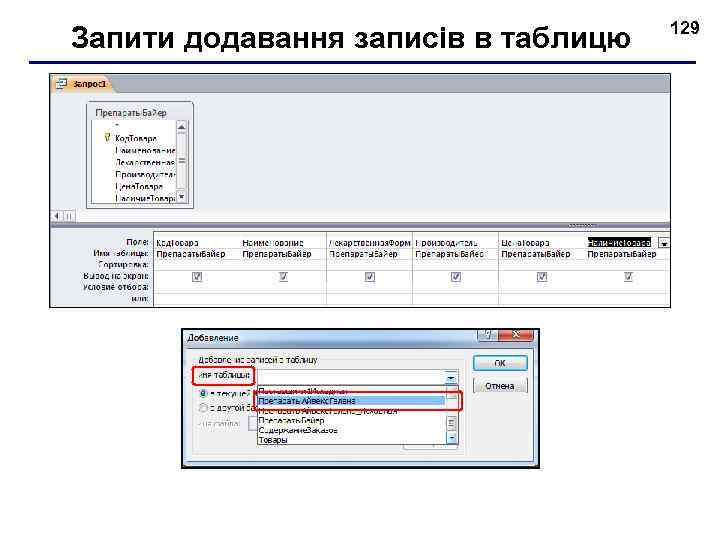The height and width of the screenshot is (540, 720).
Task: Click Отмена in the Добавление dialog
Action: (x=500, y=386)
